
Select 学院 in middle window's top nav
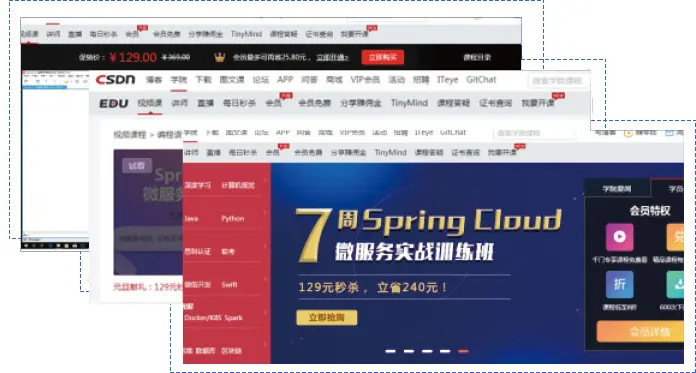pos(179,80)
